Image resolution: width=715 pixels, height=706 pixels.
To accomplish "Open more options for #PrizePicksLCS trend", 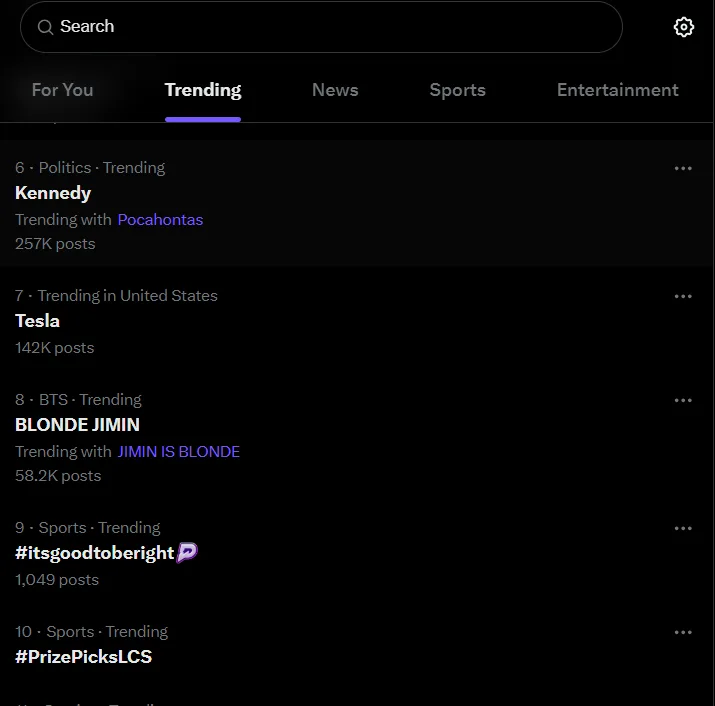I will pos(683,632).
